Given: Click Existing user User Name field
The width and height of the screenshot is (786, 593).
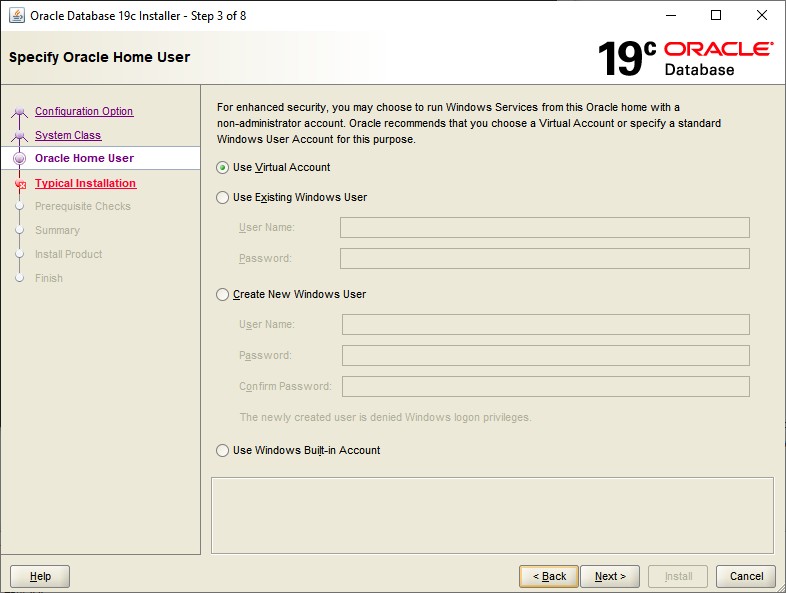Looking at the screenshot, I should (x=545, y=228).
